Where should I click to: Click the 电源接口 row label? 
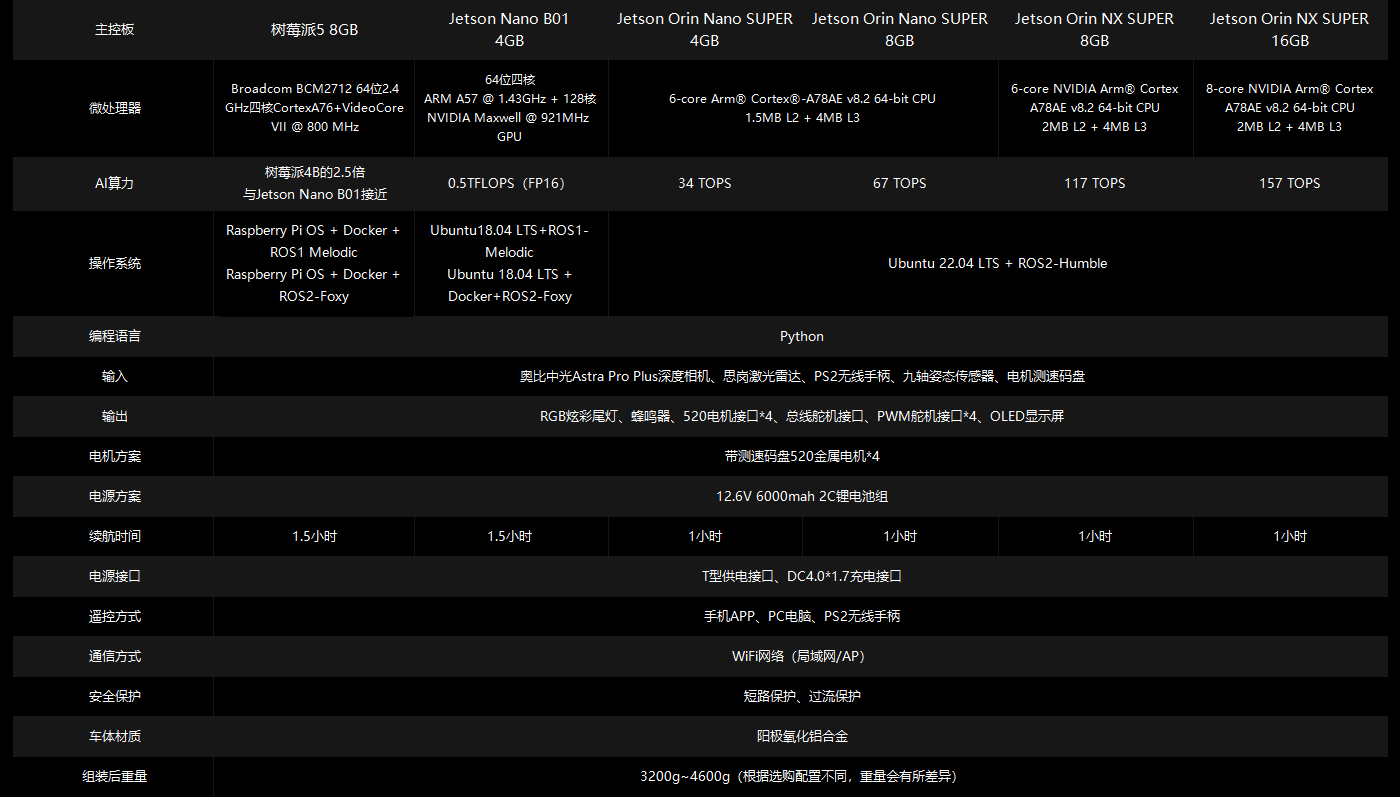[x=114, y=576]
